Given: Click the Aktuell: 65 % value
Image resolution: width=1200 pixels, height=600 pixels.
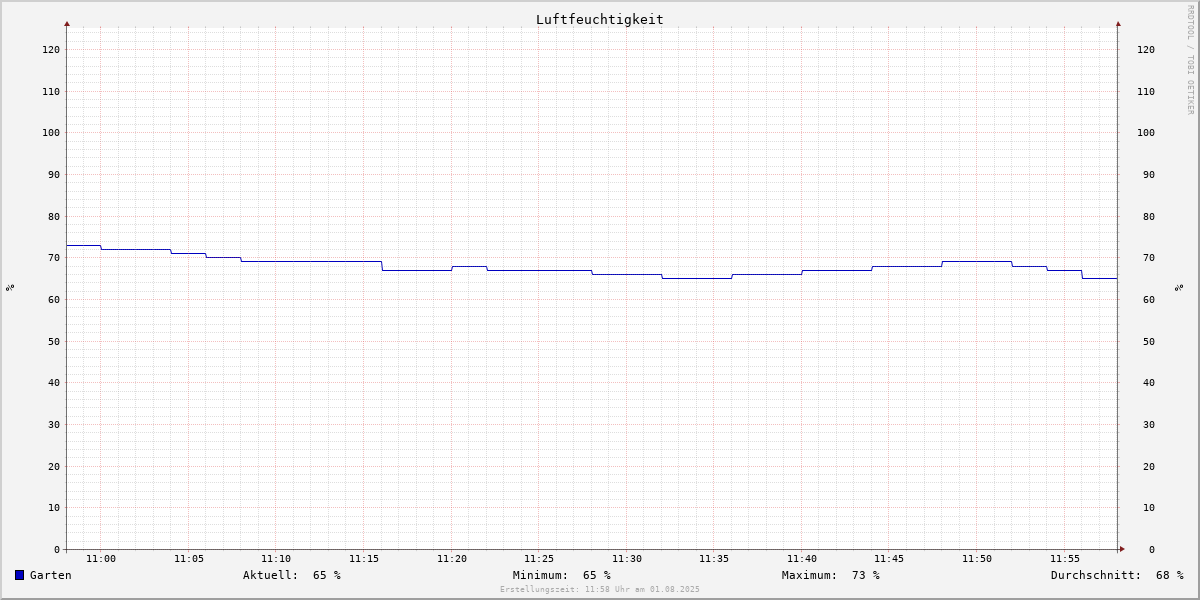Looking at the screenshot, I should (x=292, y=575).
